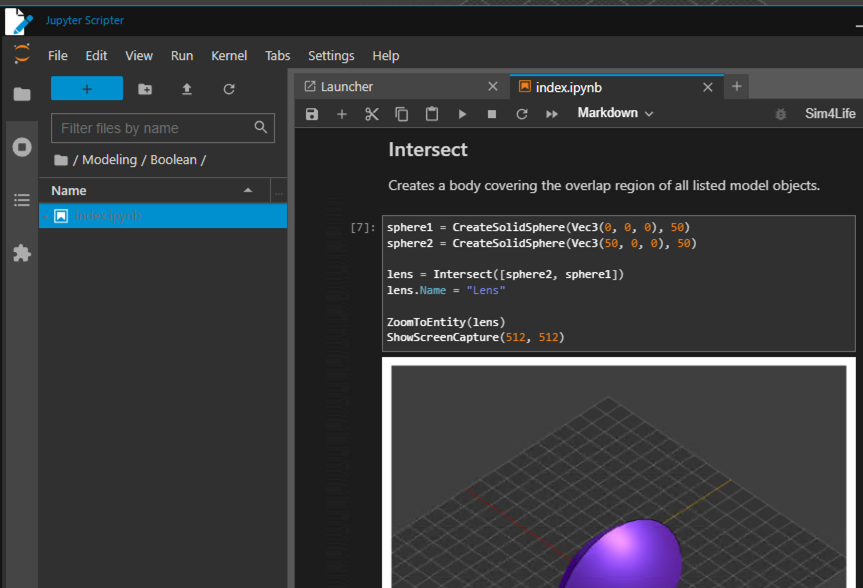Restart kernel and run all cells
This screenshot has width=863, height=588.
pos(551,114)
